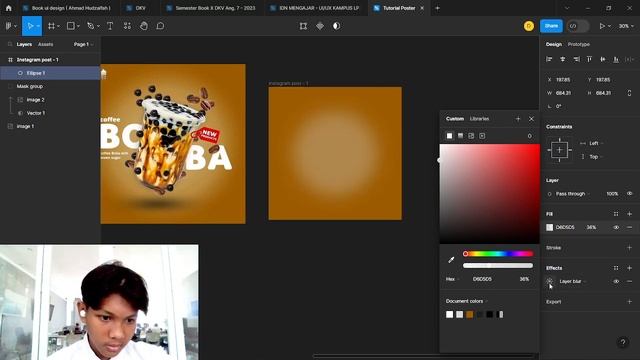Remove the D6D5D5 fill

pos(629,227)
